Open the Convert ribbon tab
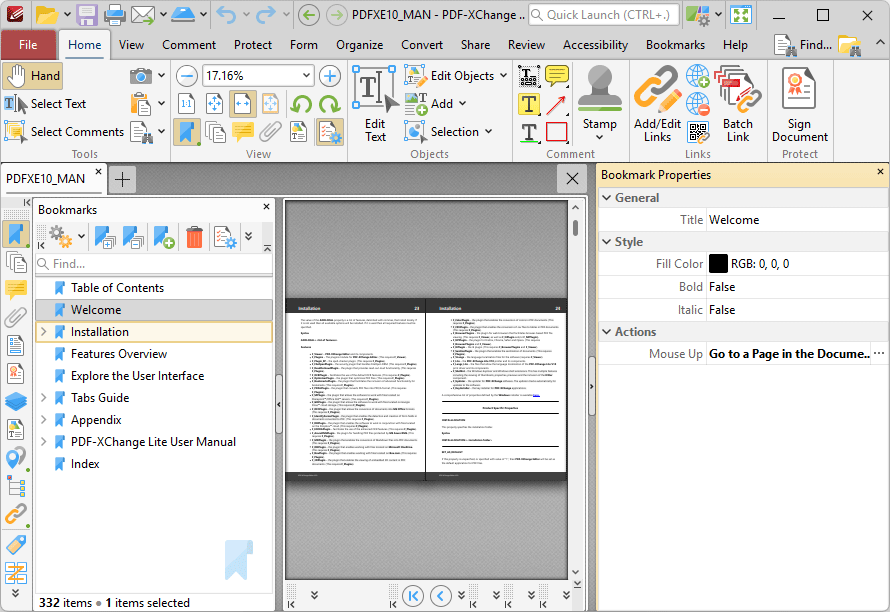Viewport: 890px width, 612px height. pyautogui.click(x=422, y=45)
